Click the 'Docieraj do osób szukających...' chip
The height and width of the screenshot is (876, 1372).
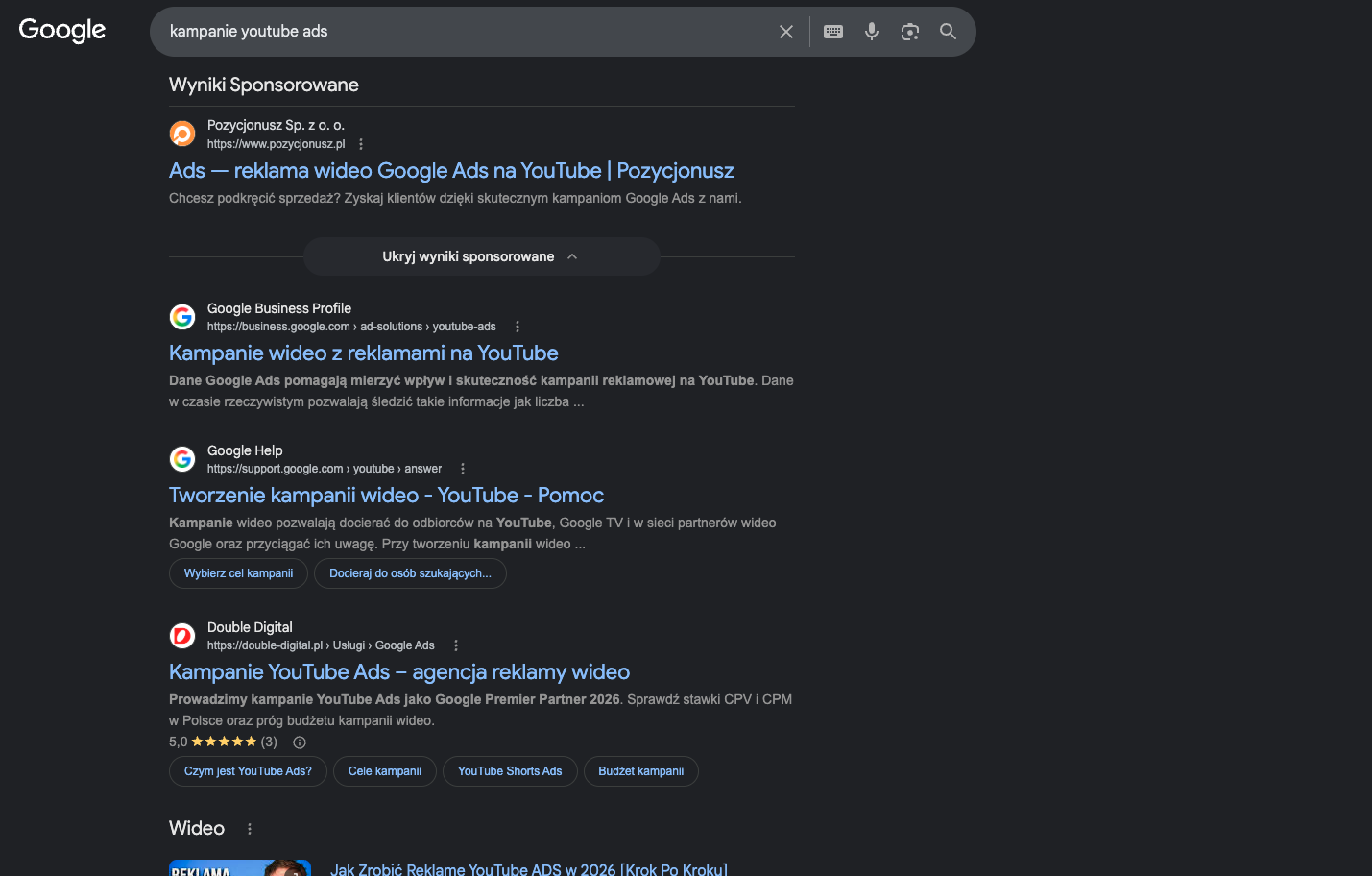[410, 573]
